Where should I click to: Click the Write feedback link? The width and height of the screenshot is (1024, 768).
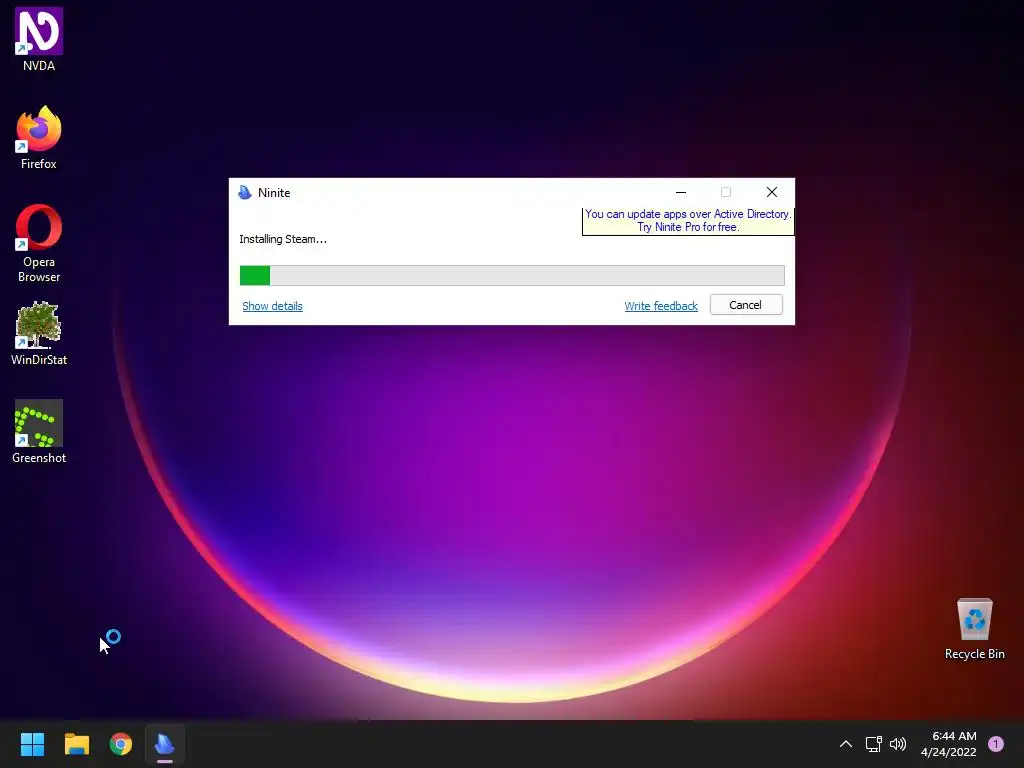[661, 306]
